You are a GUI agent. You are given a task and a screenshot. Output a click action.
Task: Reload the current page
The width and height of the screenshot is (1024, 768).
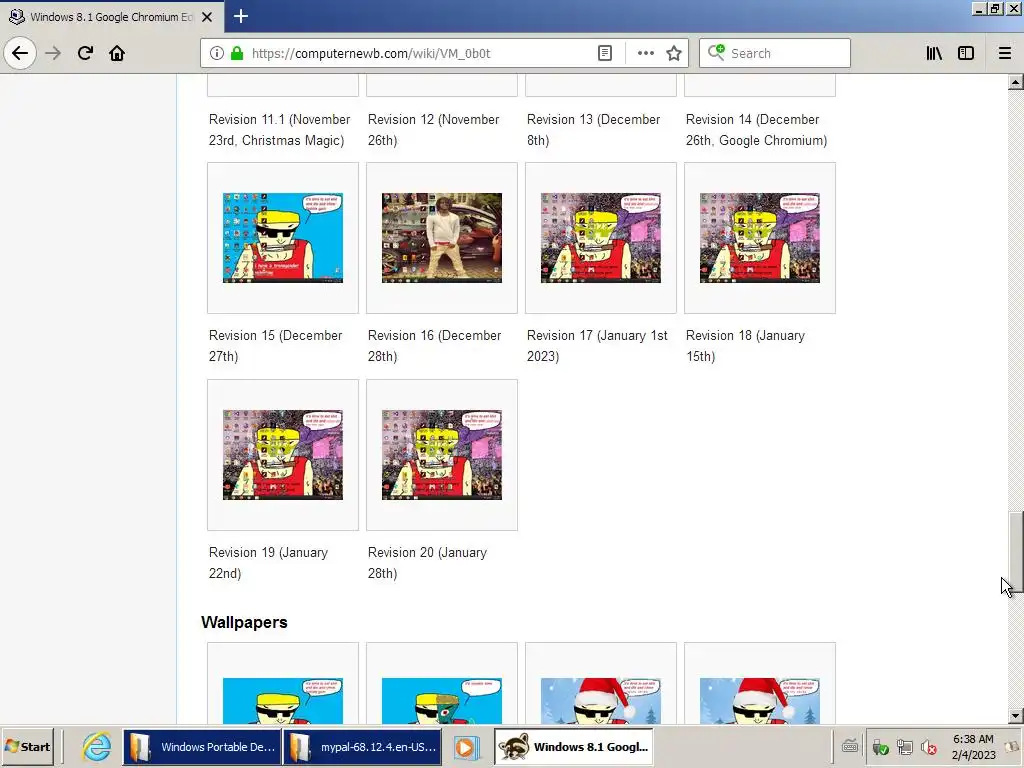85,53
